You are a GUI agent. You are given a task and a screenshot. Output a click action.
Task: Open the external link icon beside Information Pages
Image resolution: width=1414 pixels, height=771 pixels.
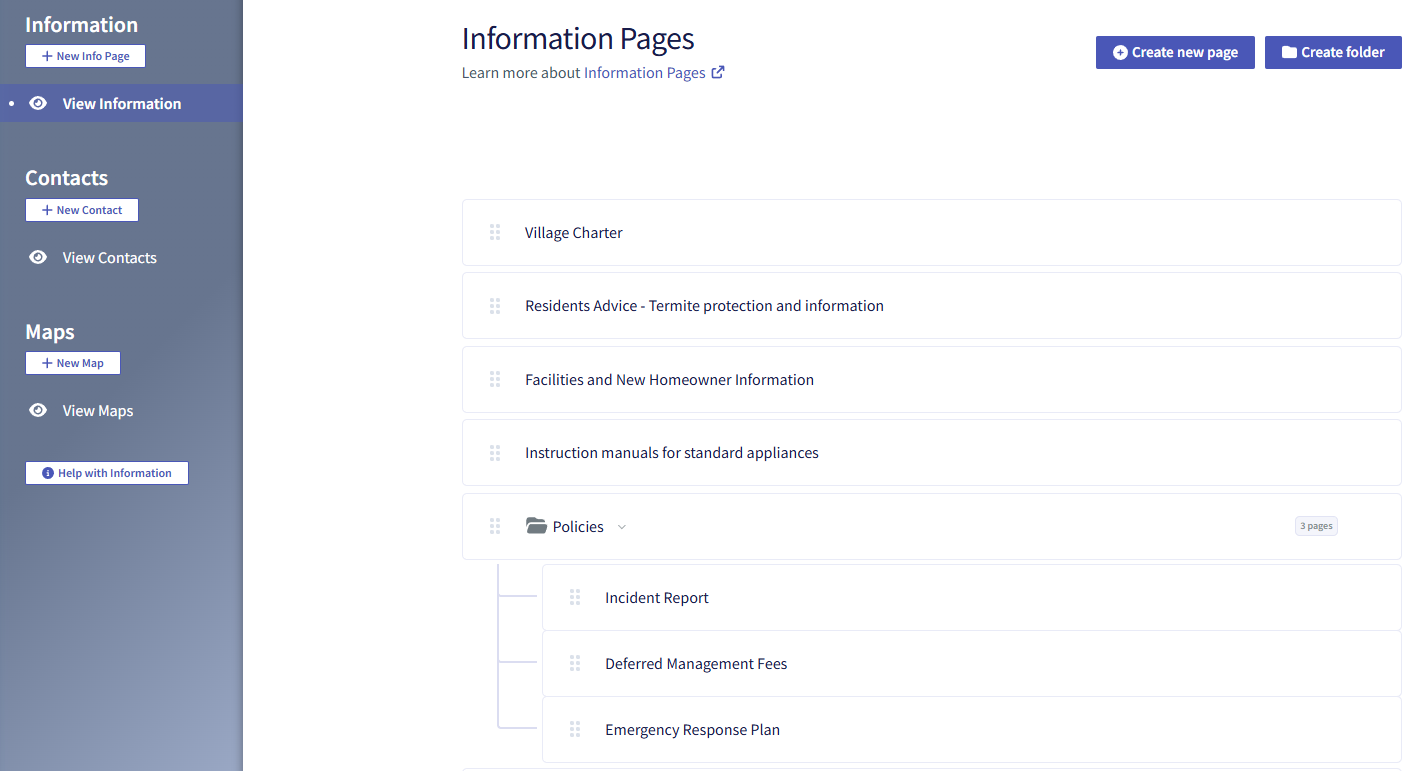pyautogui.click(x=718, y=71)
